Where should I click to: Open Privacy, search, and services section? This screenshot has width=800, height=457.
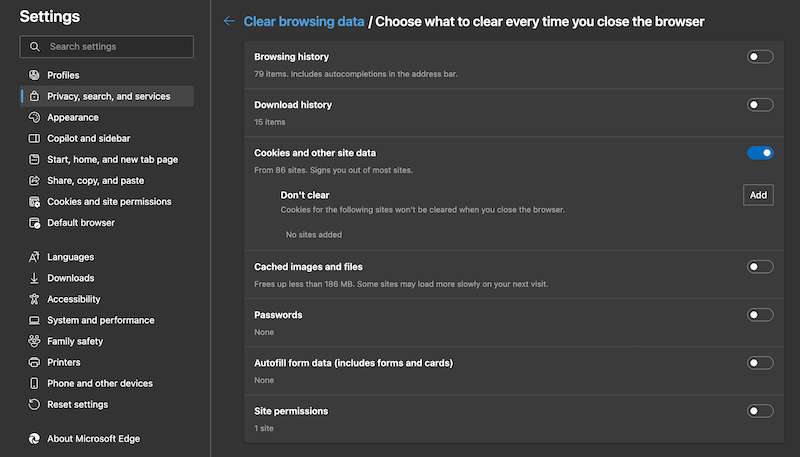pos(108,96)
